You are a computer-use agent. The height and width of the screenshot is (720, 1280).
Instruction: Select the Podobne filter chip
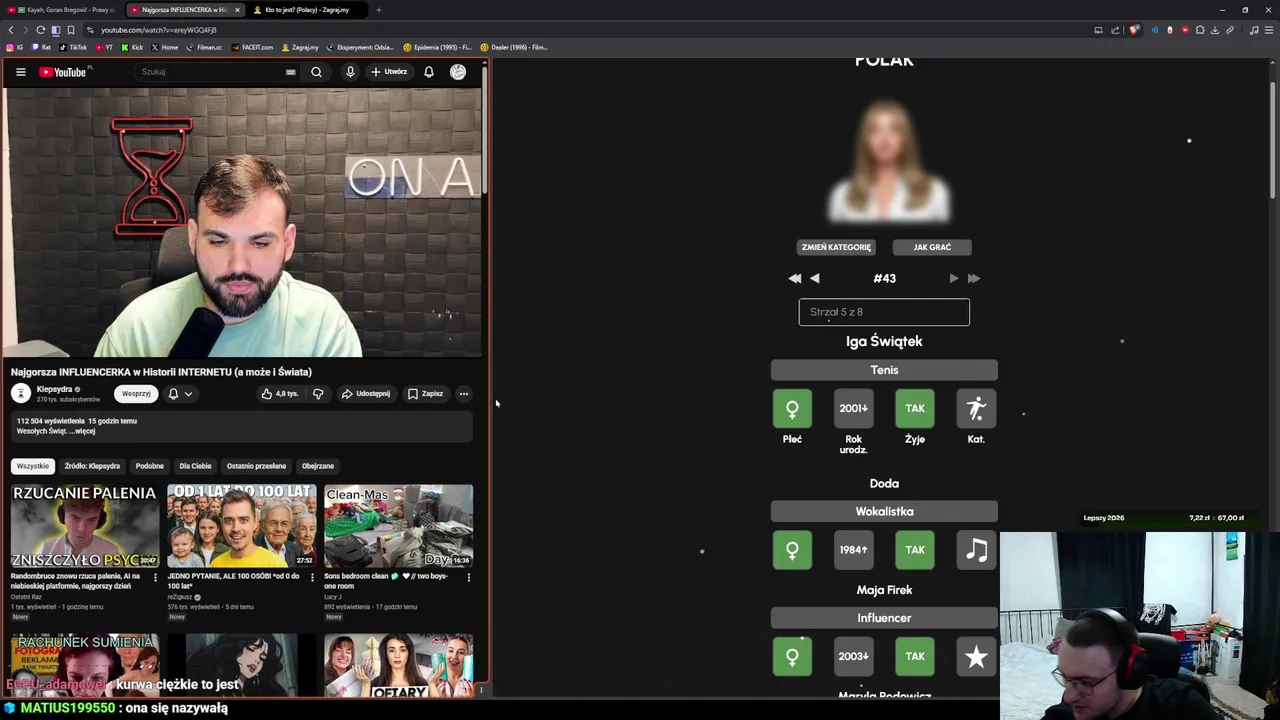(150, 466)
